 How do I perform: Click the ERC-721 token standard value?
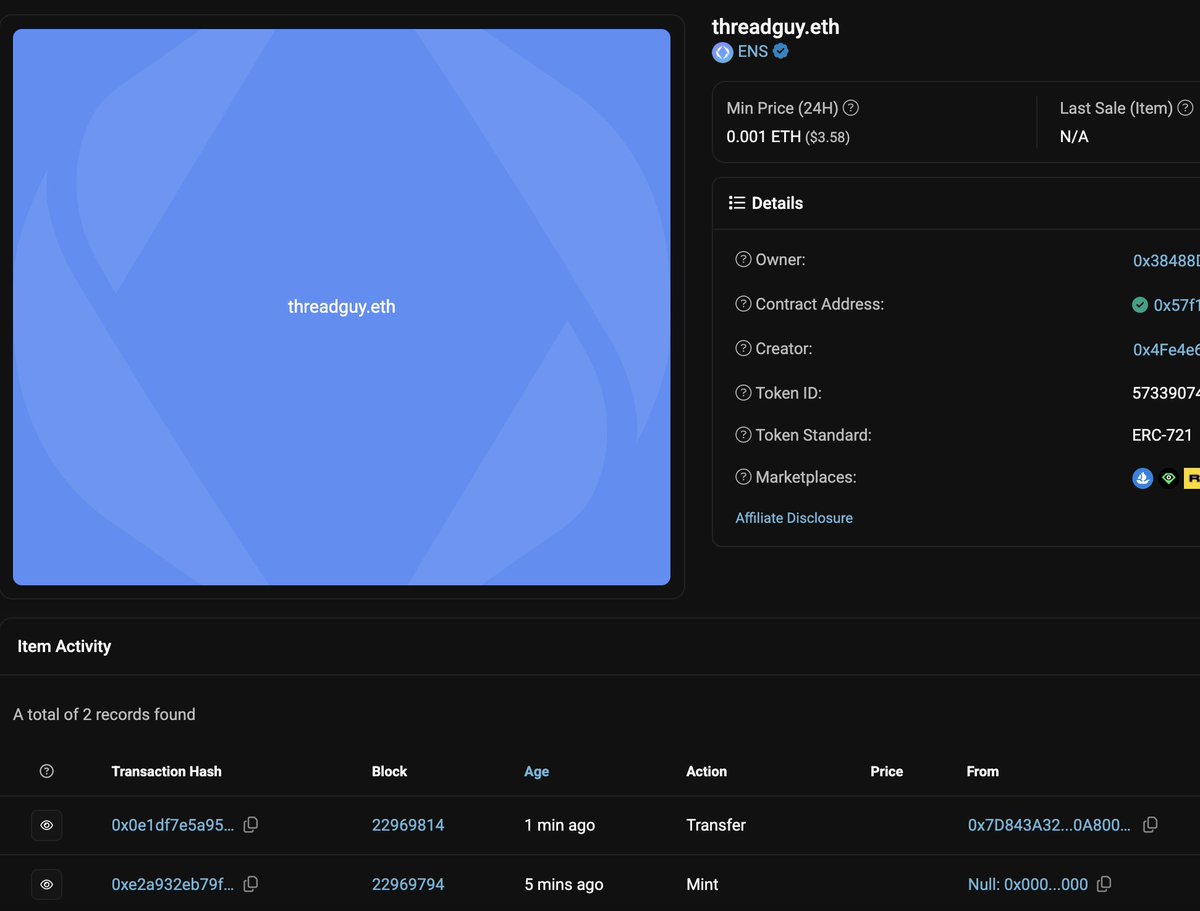point(1162,435)
